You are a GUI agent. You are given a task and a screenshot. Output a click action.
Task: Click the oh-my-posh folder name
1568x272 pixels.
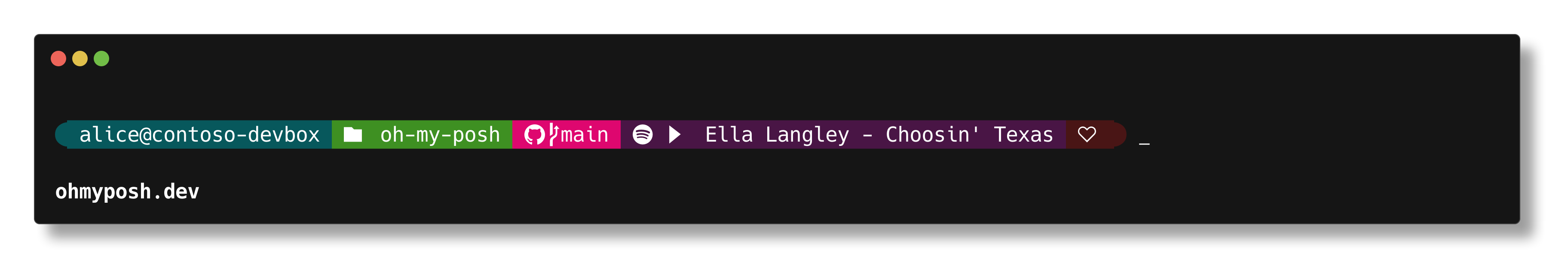click(x=440, y=135)
